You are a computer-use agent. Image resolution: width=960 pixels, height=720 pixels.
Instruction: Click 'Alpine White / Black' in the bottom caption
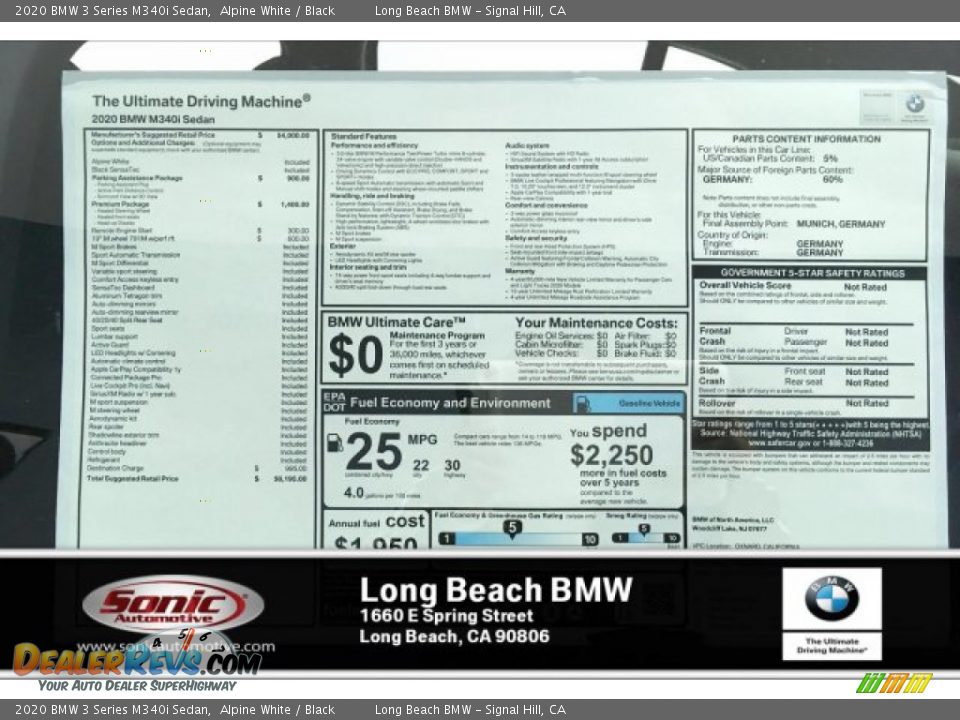pyautogui.click(x=277, y=710)
